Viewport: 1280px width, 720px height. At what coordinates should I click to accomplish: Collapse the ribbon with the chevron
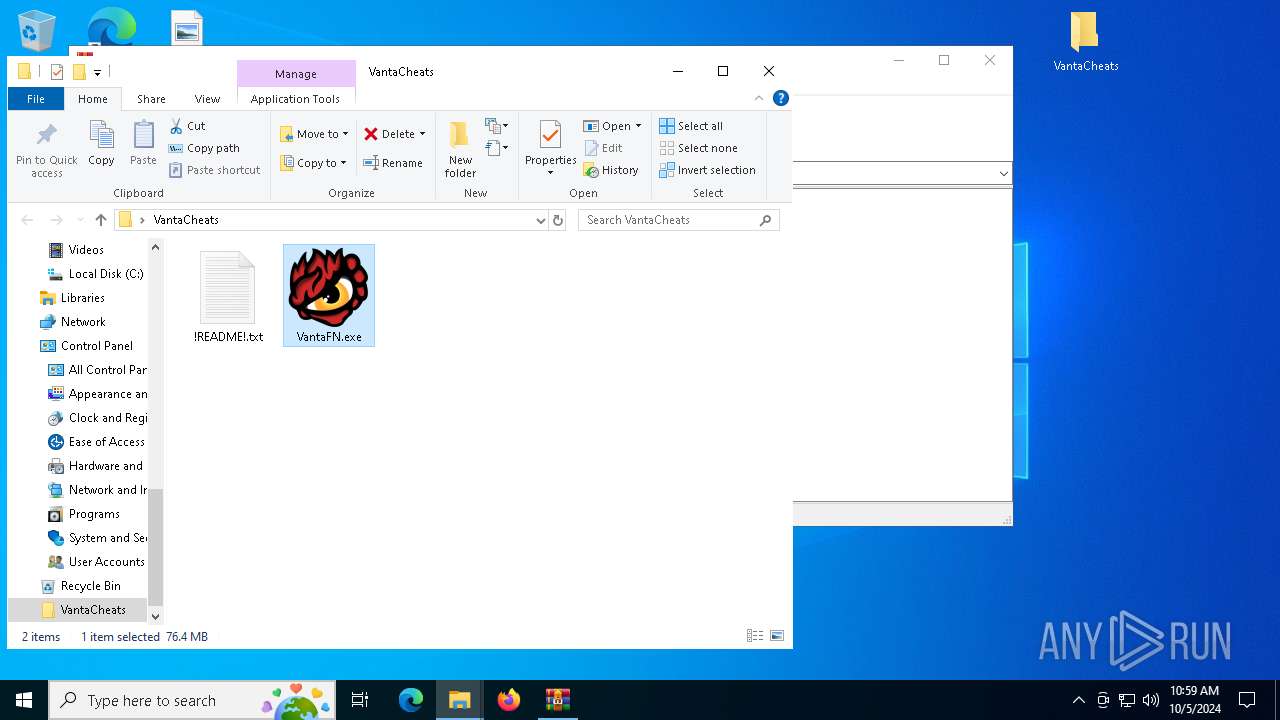coord(759,98)
